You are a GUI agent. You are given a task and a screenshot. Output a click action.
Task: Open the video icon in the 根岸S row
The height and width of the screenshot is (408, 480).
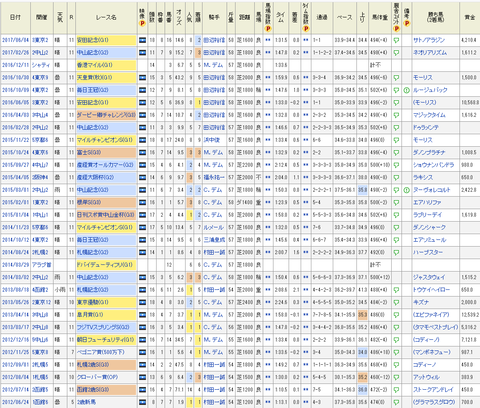tap(142, 202)
